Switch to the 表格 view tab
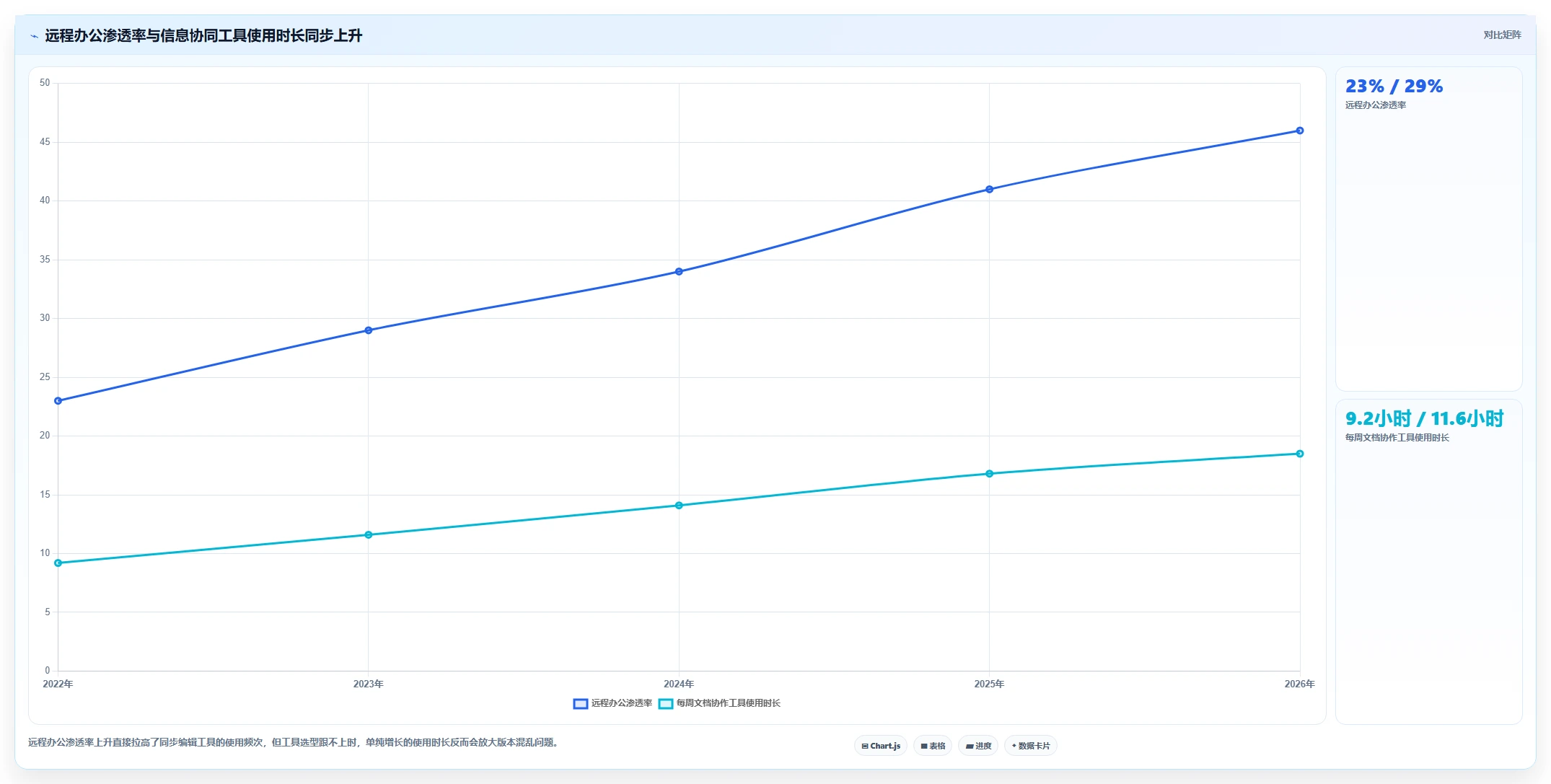Screen dimensions: 1551x784 tap(933, 746)
